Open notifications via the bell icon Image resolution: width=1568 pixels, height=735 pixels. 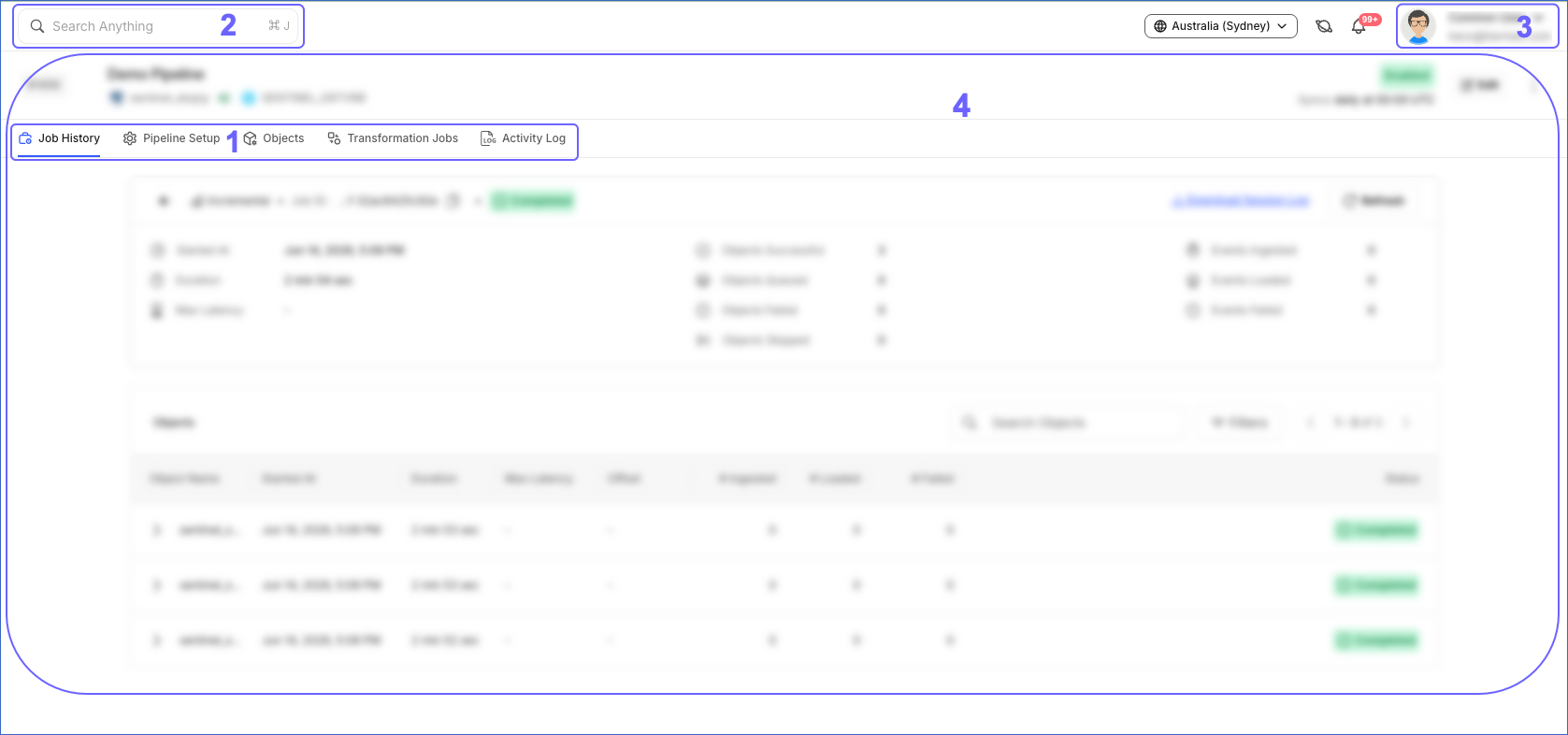[x=1359, y=26]
